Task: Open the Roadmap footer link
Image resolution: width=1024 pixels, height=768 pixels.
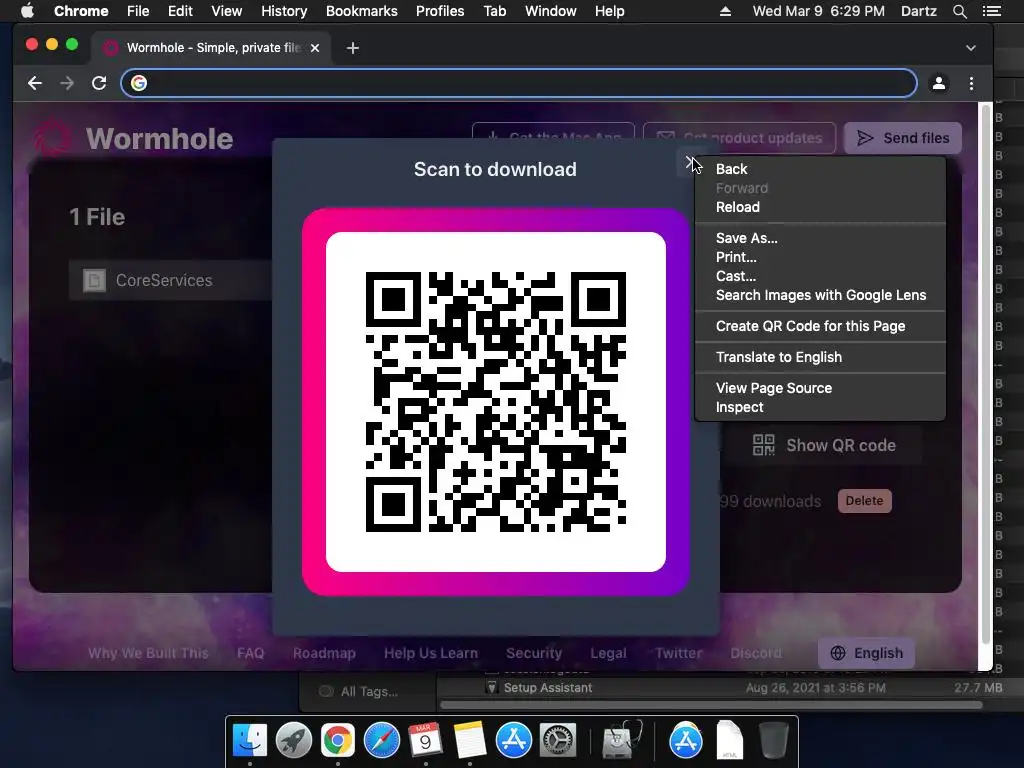Action: 324,653
